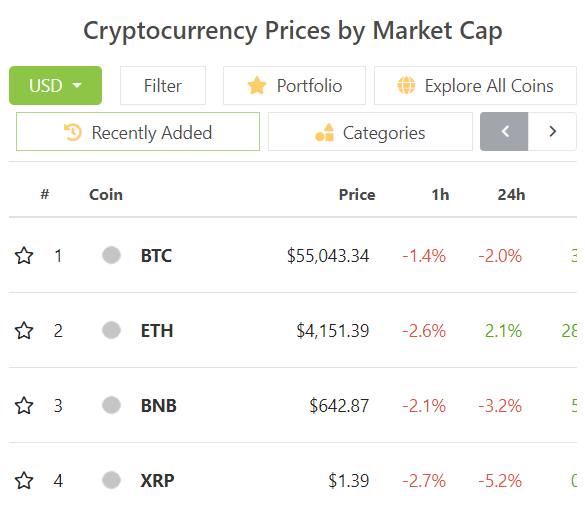Sort by the 1h change column
This screenshot has width=585, height=513.
click(441, 195)
